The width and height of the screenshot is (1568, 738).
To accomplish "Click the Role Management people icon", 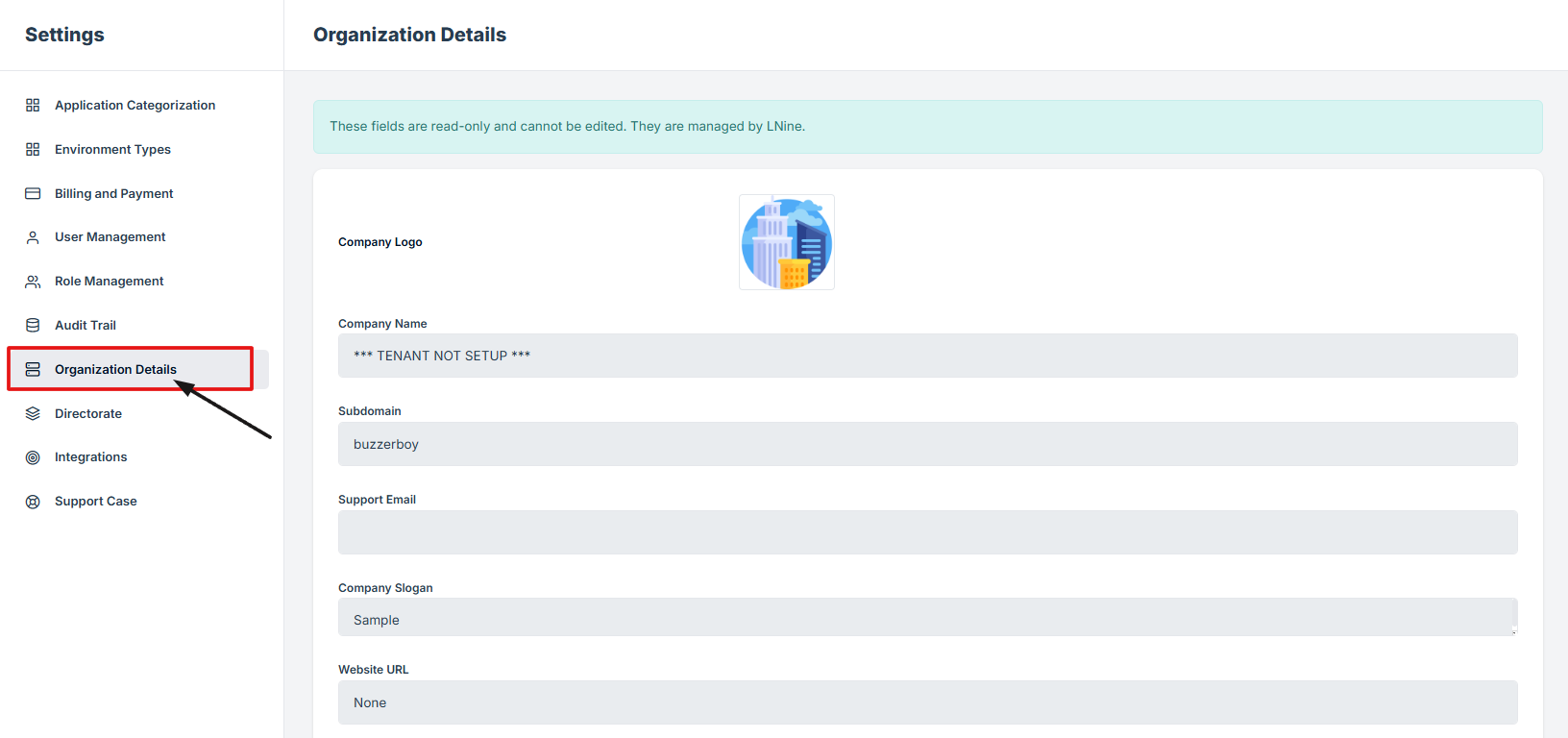I will pyautogui.click(x=33, y=282).
